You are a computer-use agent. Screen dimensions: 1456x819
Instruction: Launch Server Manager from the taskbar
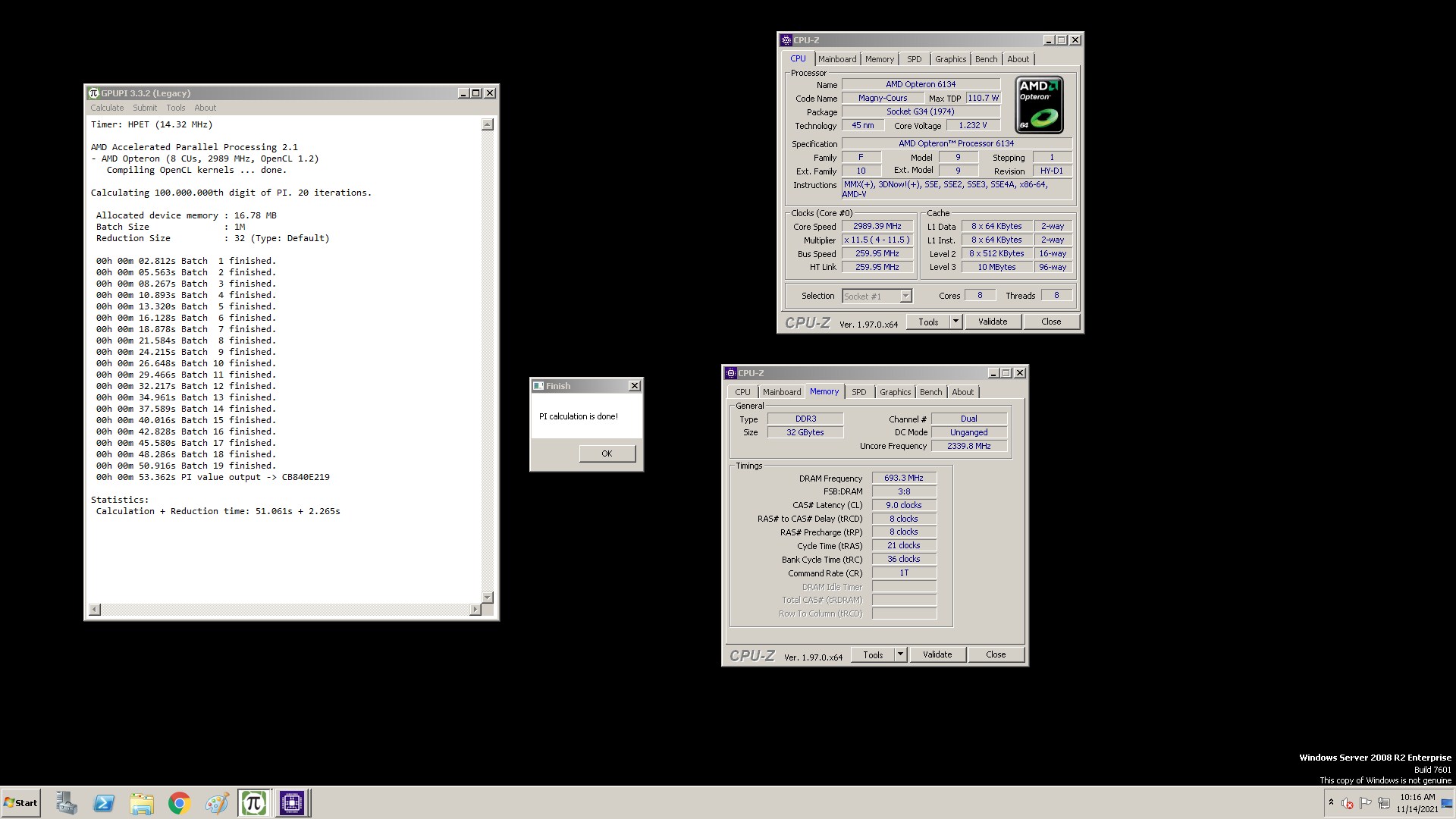pyautogui.click(x=67, y=803)
